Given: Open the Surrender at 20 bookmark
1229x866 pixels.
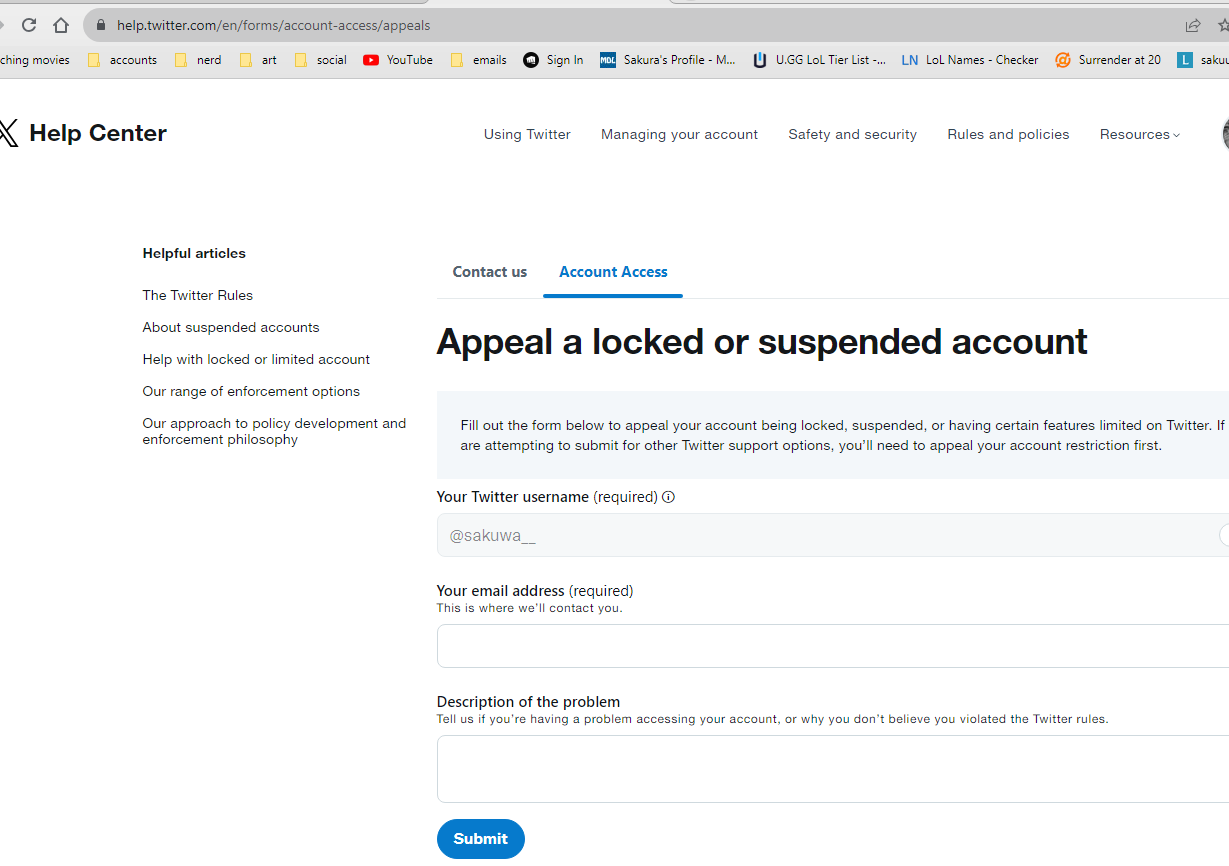Looking at the screenshot, I should point(1108,60).
